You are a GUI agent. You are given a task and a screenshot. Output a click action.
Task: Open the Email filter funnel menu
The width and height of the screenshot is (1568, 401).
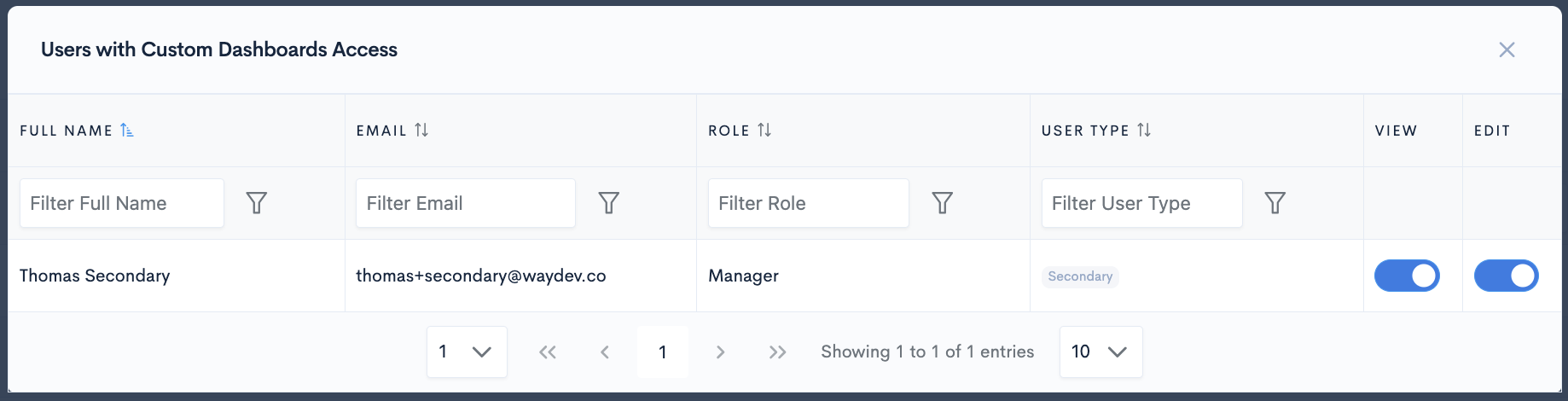click(x=608, y=203)
